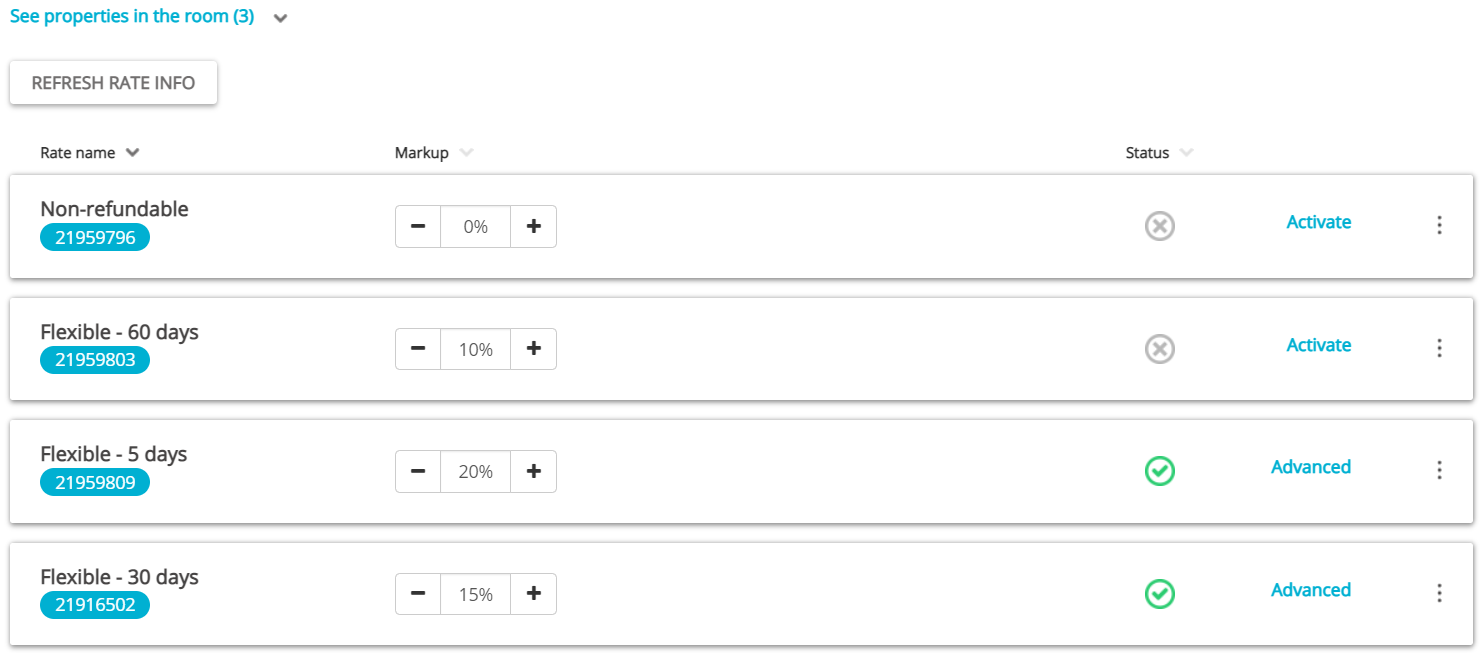Toggle active status checkmark for Flexible - 5 days
The height and width of the screenshot is (653, 1481).
coord(1160,471)
